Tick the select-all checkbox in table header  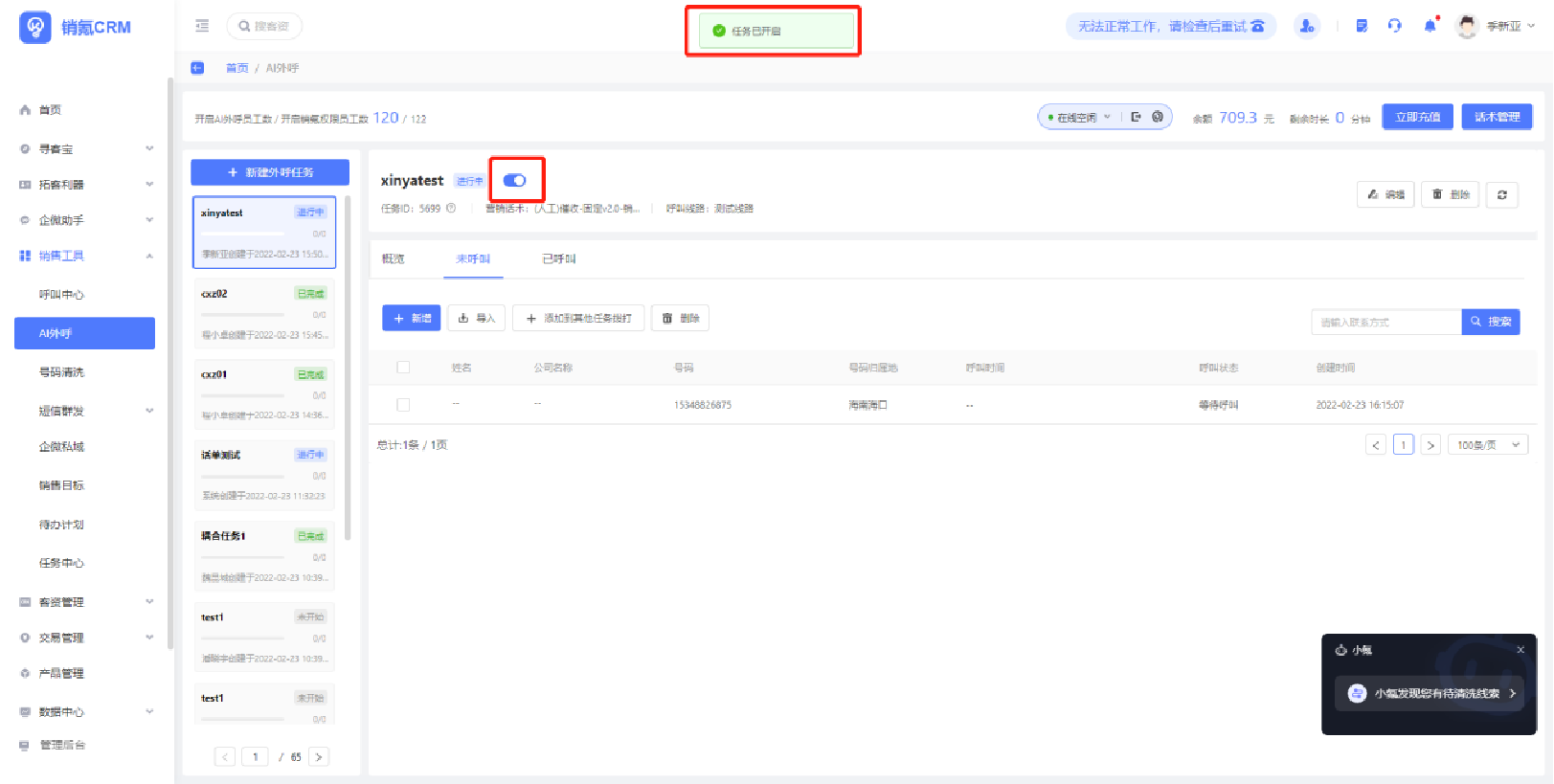[x=403, y=368]
